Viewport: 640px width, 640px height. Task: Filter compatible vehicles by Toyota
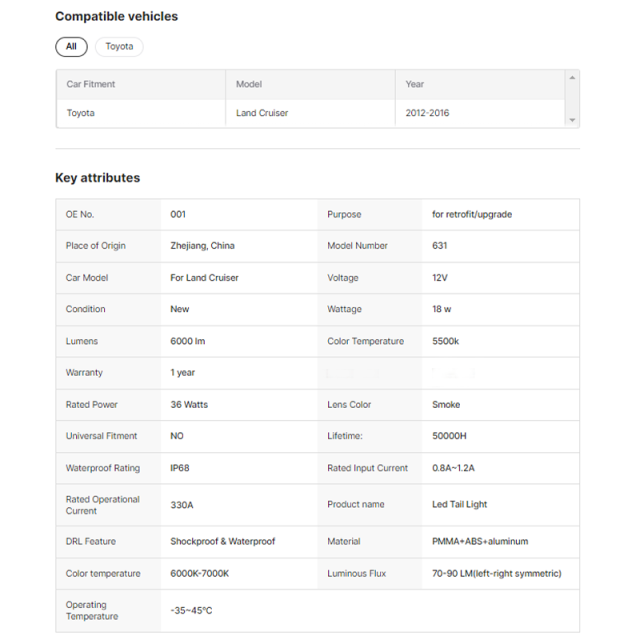[119, 46]
